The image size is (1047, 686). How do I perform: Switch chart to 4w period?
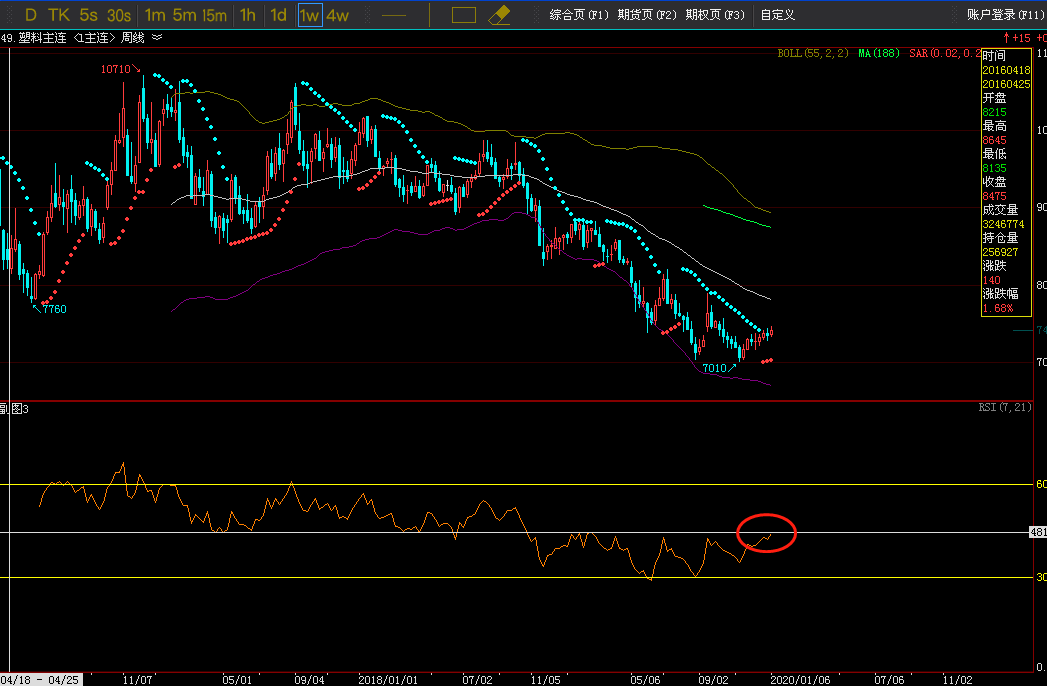pos(338,15)
